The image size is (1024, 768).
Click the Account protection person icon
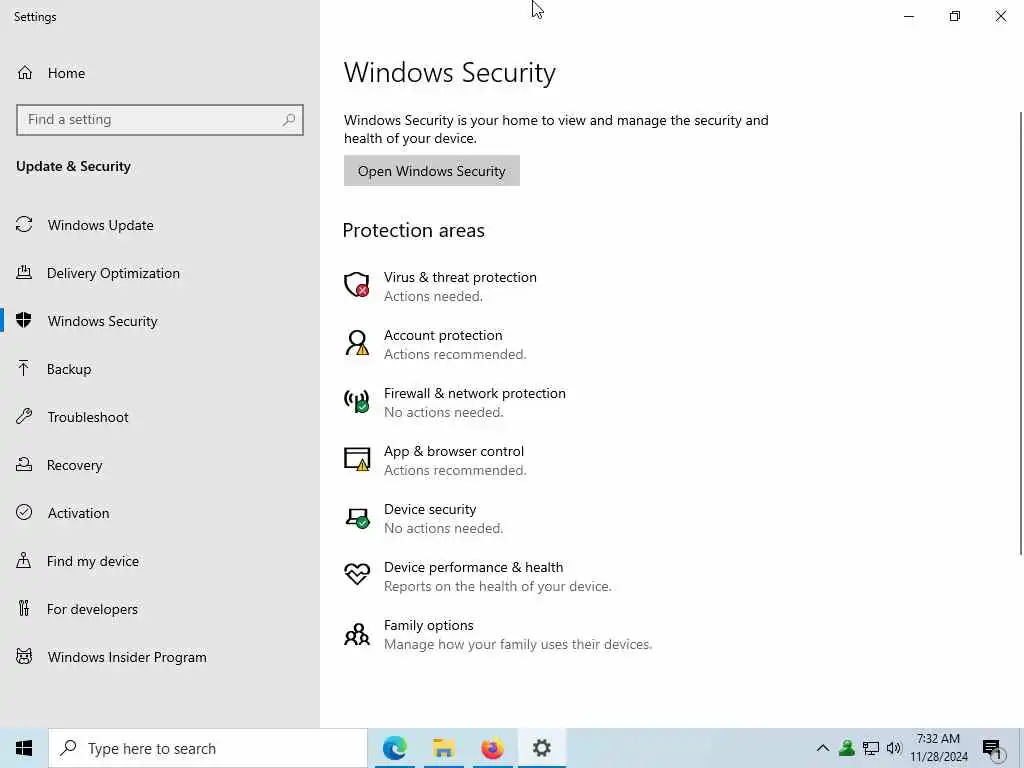click(x=357, y=343)
